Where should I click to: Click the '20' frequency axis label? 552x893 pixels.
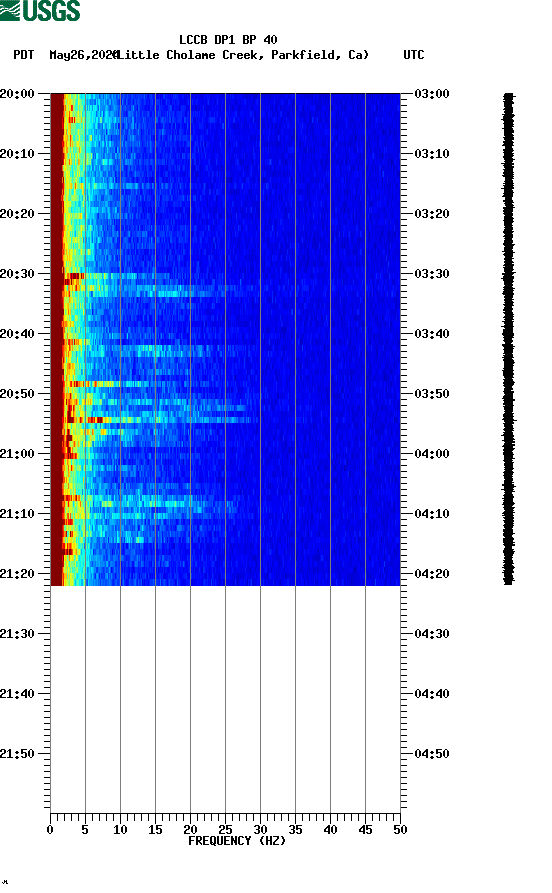coord(190,830)
